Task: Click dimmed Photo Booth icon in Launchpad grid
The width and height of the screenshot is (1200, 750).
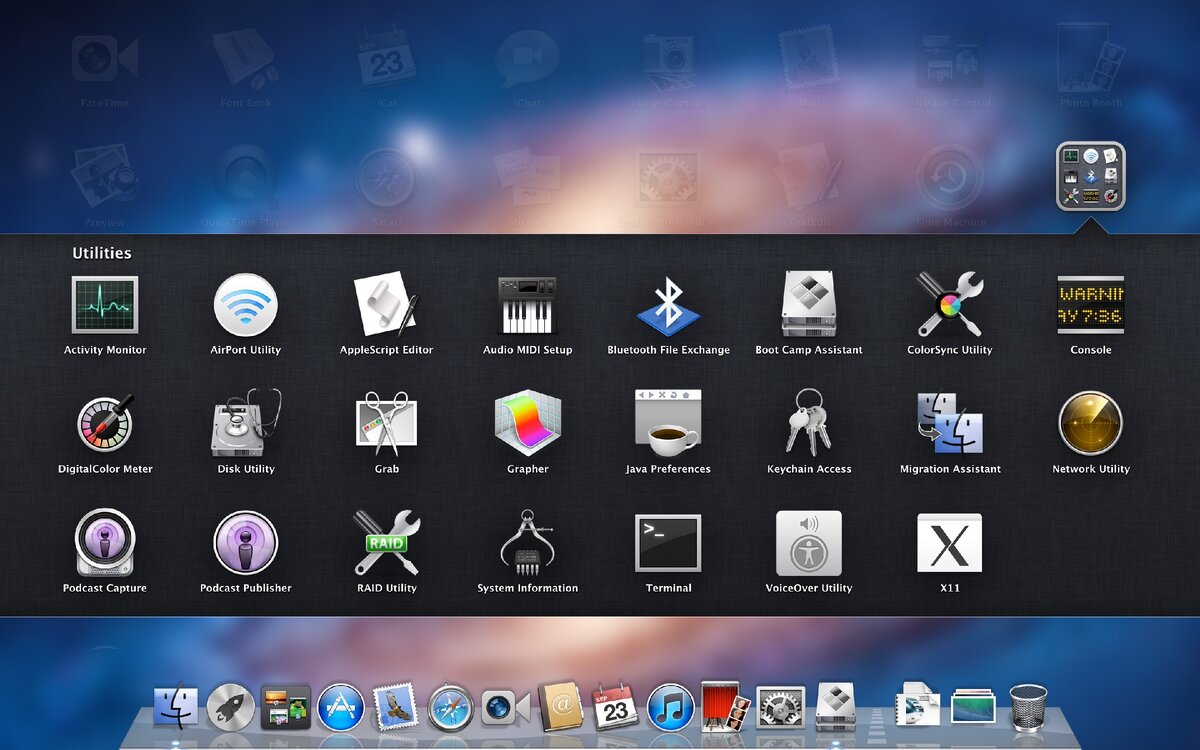Action: click(x=1091, y=59)
